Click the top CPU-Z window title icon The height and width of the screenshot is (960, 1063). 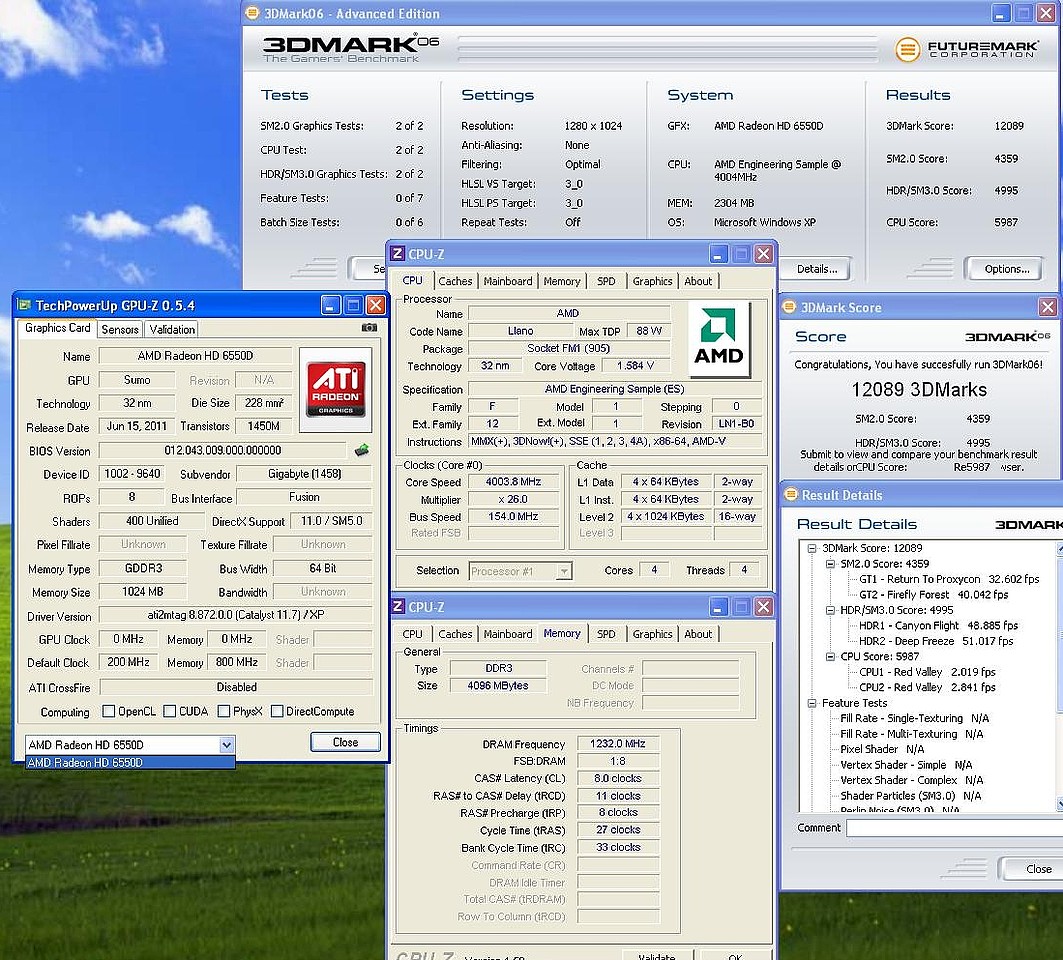pyautogui.click(x=398, y=254)
